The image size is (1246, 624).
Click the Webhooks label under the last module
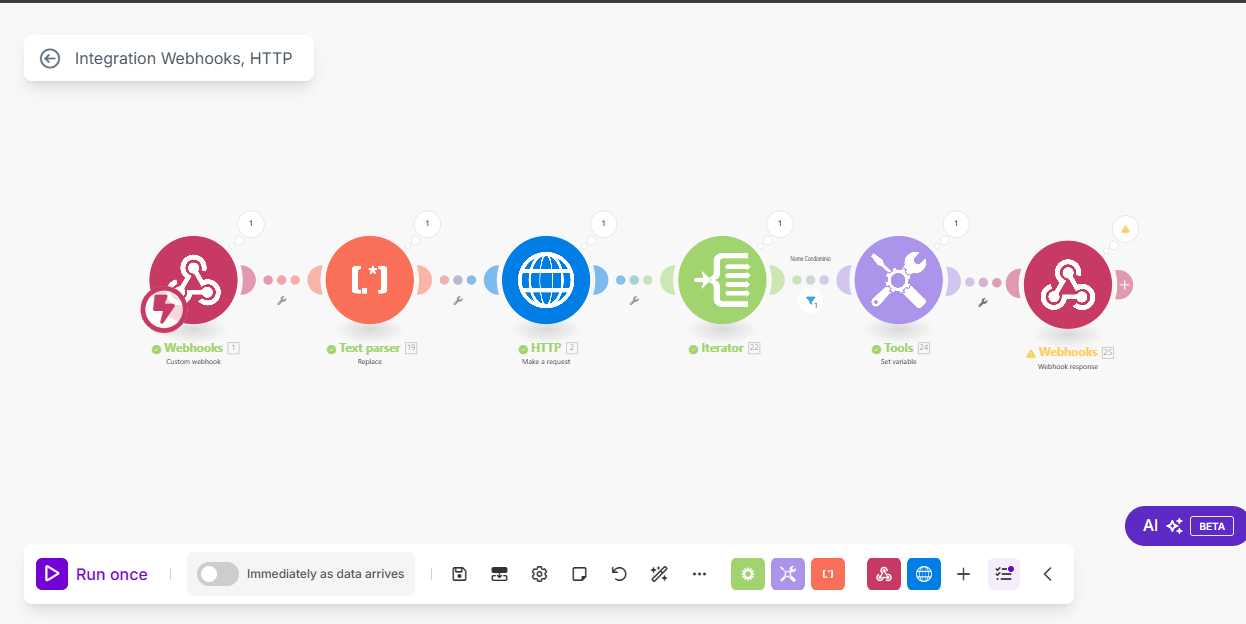click(x=1068, y=352)
